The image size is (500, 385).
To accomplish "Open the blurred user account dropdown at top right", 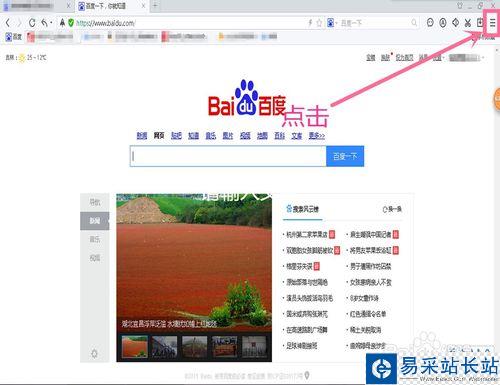I will pyautogui.click(x=466, y=58).
